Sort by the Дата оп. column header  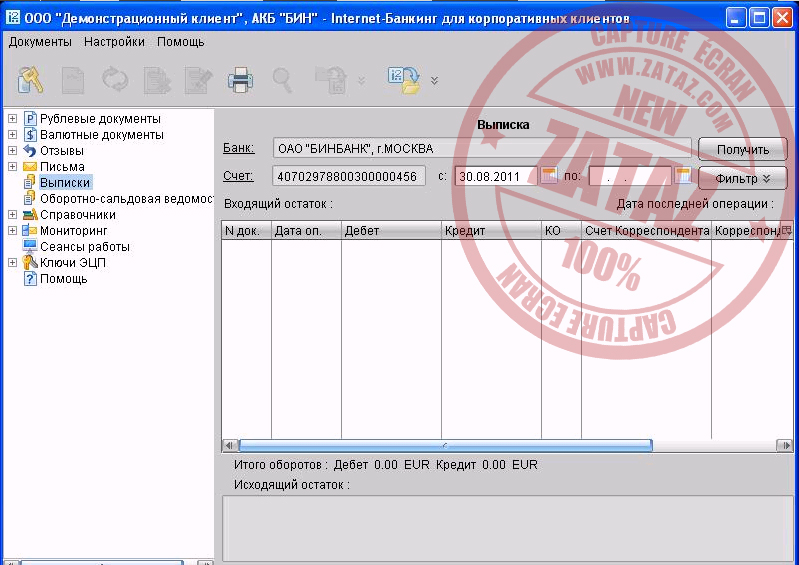click(306, 230)
